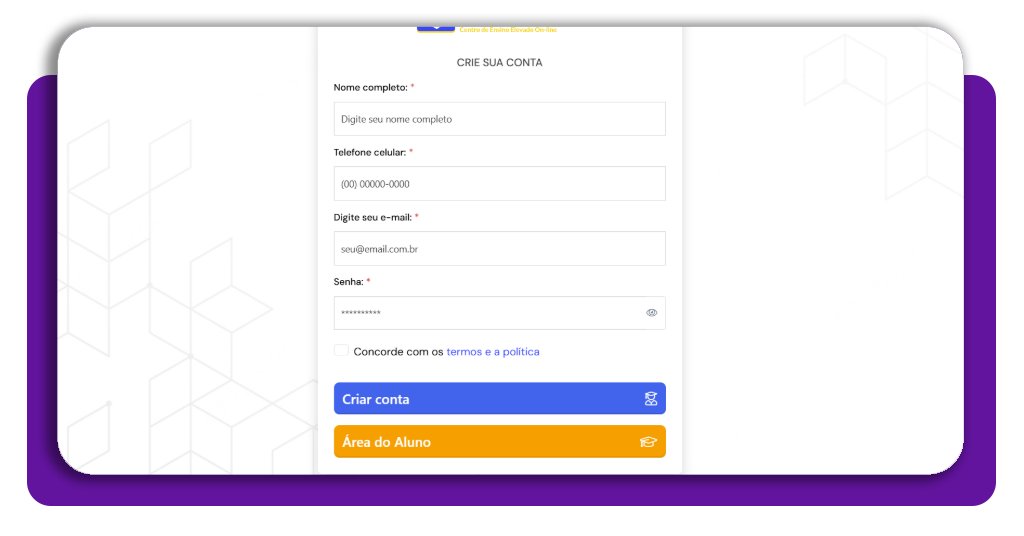Click the yellow 'Centro de Ensino' logo text

point(508,30)
